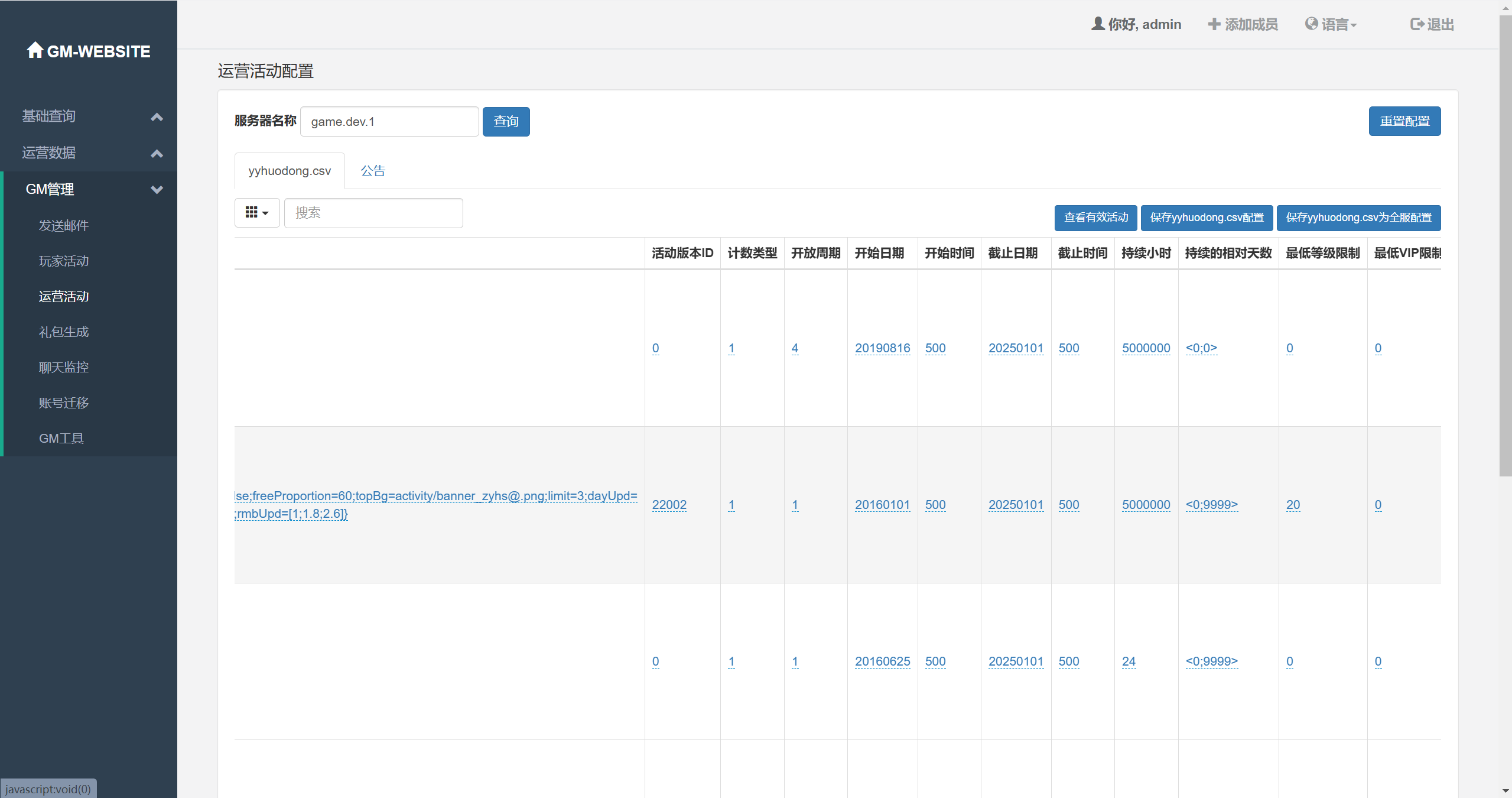Click the admin user profile icon
This screenshot has width=1512, height=798.
point(1097,24)
